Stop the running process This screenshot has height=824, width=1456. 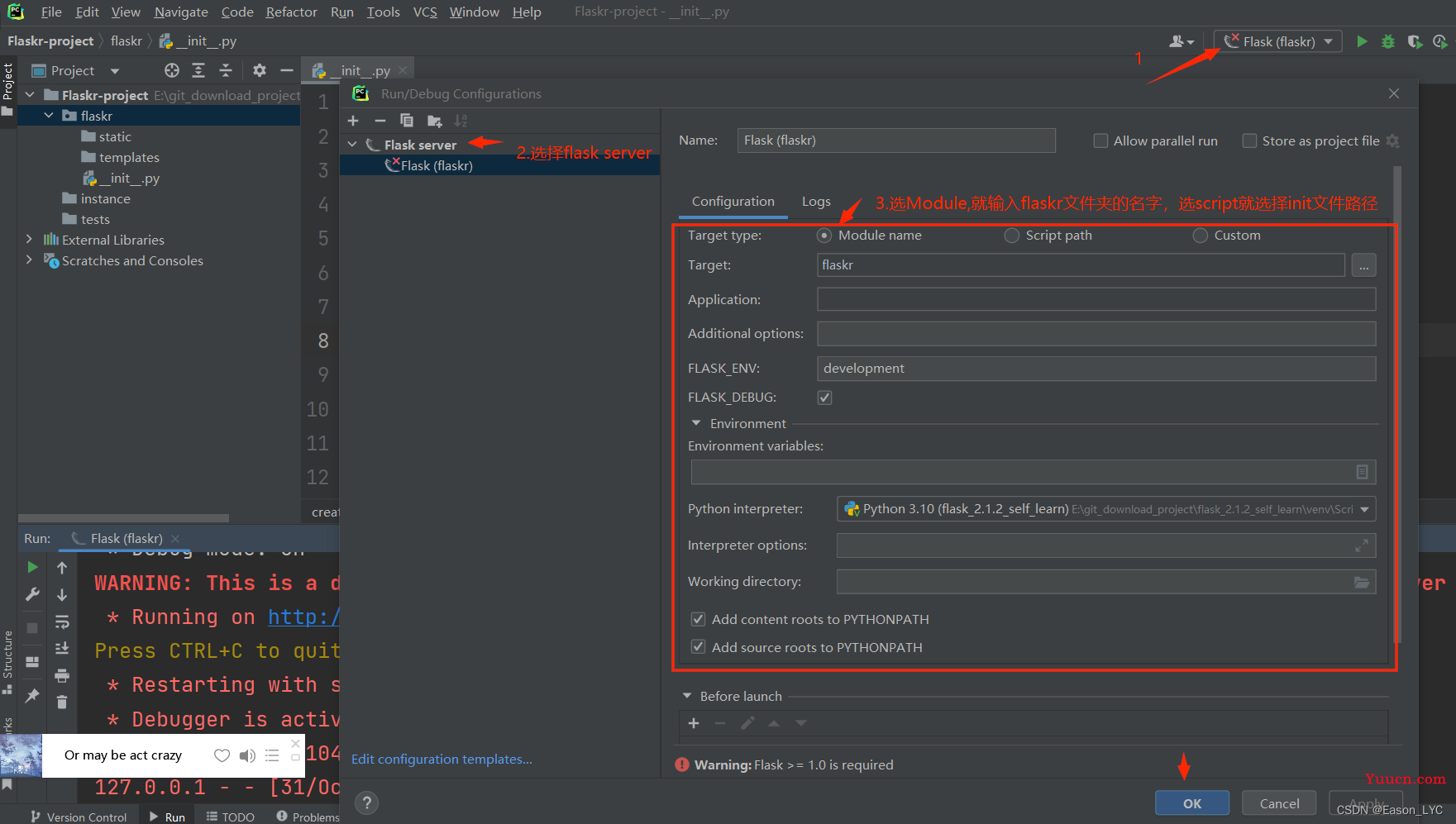coord(32,628)
